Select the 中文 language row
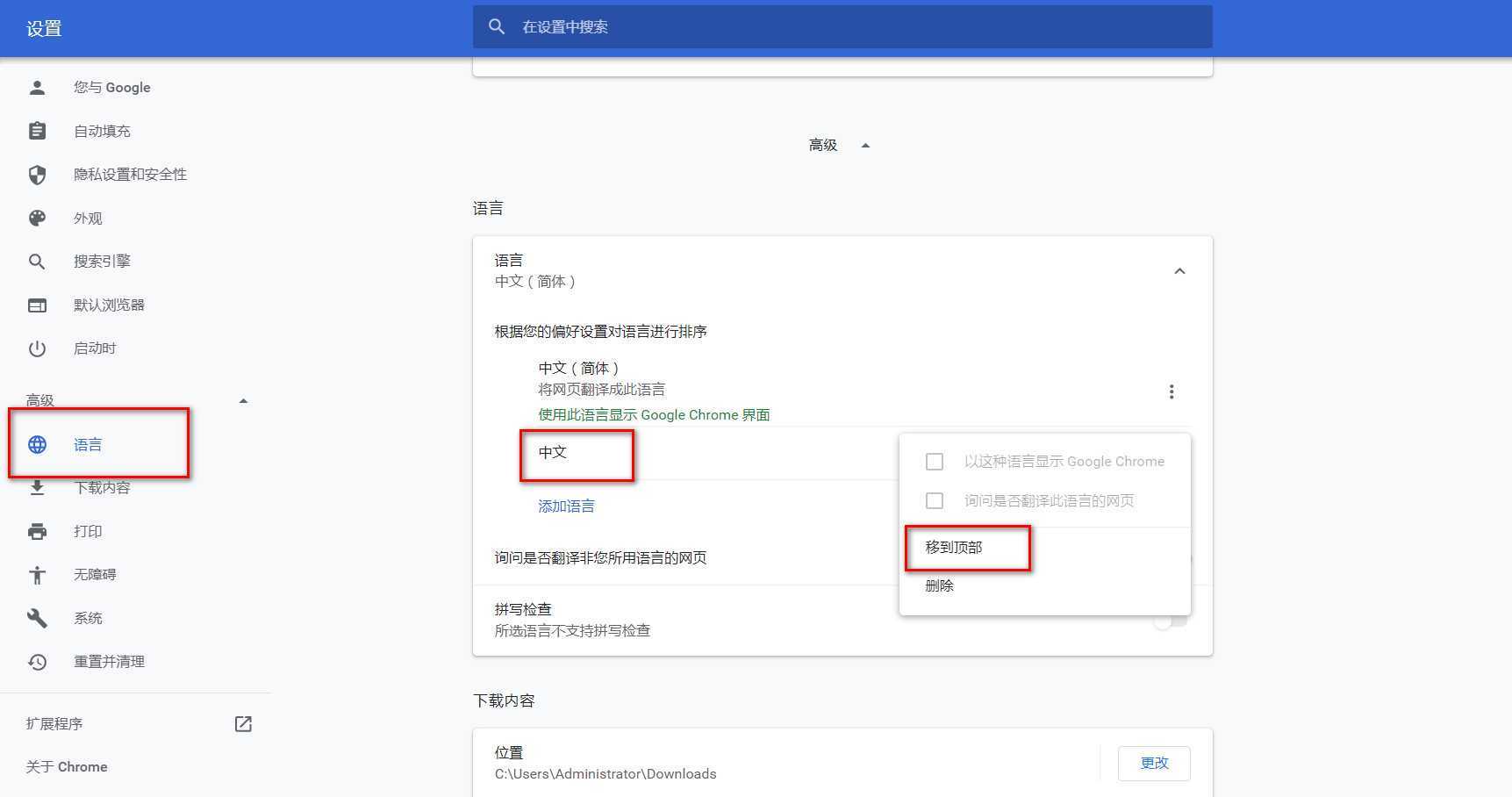Screen dimensions: 1512x797 click(553, 453)
